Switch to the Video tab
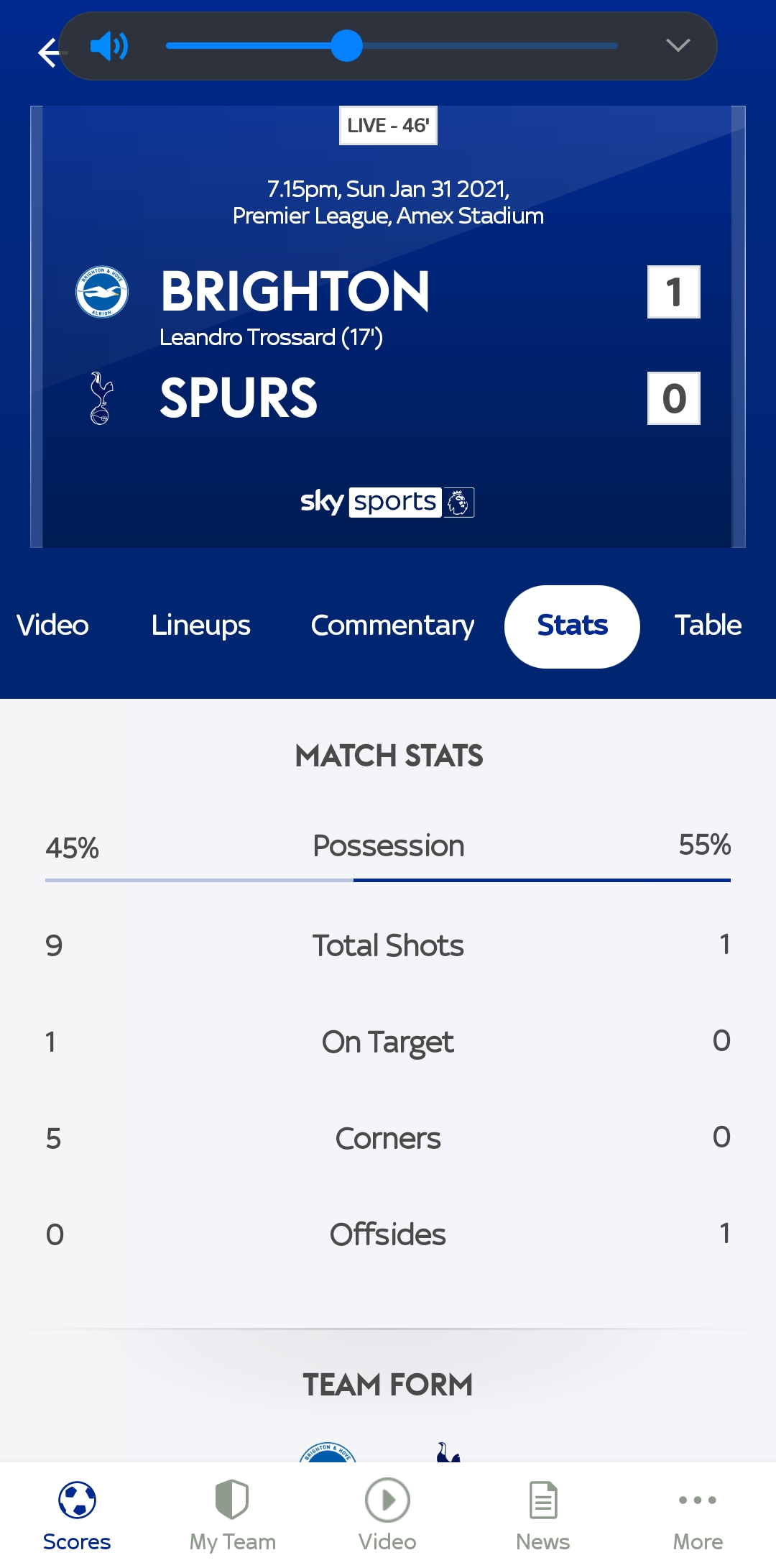The height and width of the screenshot is (1568, 776). [x=52, y=625]
